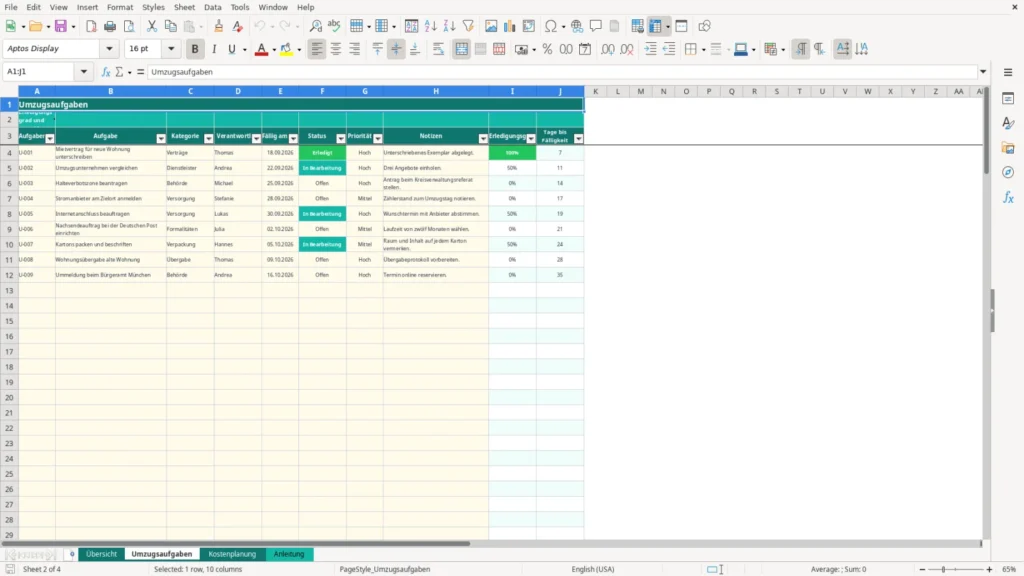Click the Print icon
Viewport: 1024px width, 576px height.
click(x=110, y=26)
